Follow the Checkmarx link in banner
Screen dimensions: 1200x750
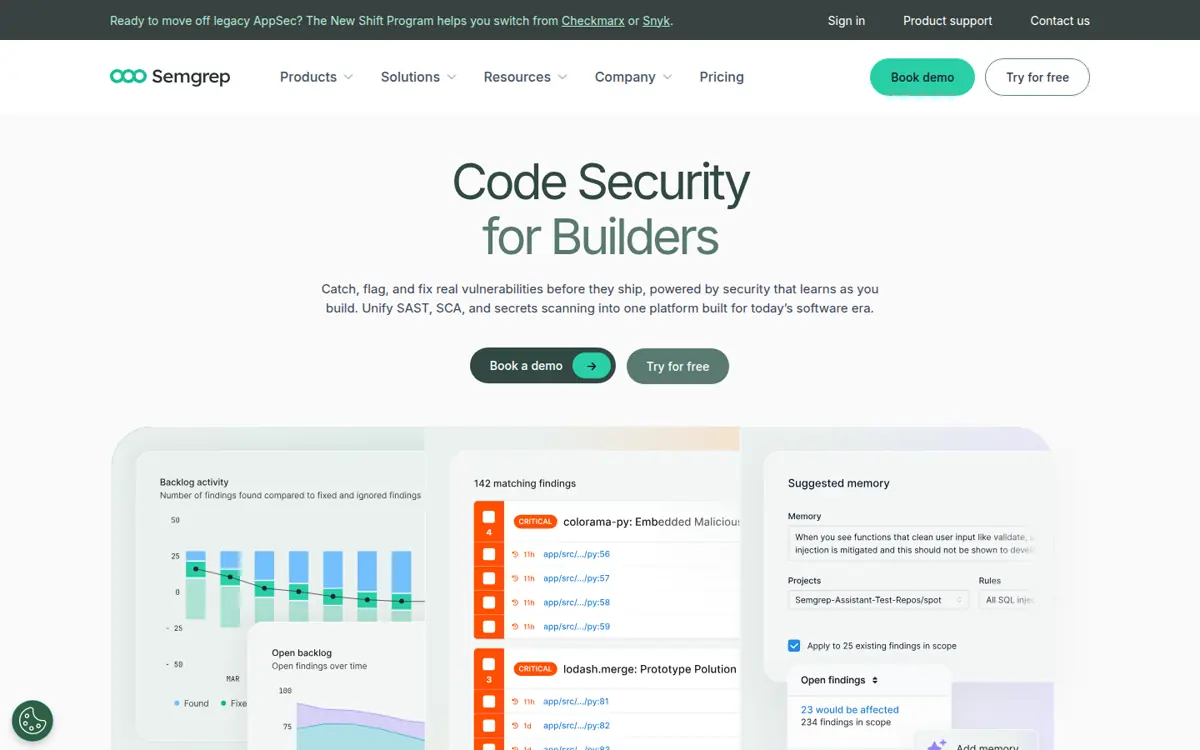tap(593, 20)
